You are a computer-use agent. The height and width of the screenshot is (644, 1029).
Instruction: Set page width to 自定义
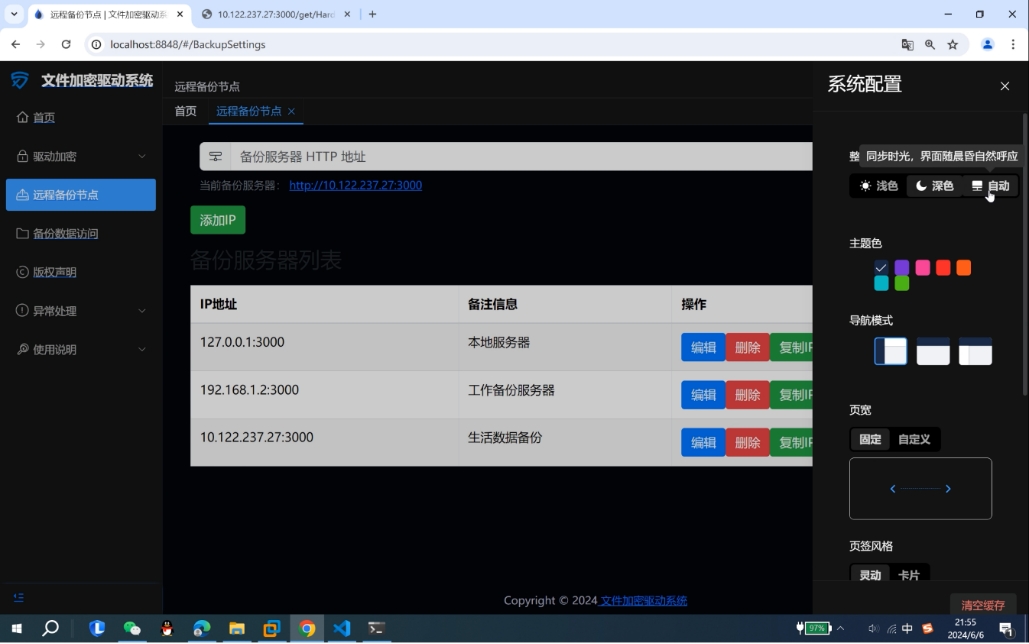coord(914,440)
